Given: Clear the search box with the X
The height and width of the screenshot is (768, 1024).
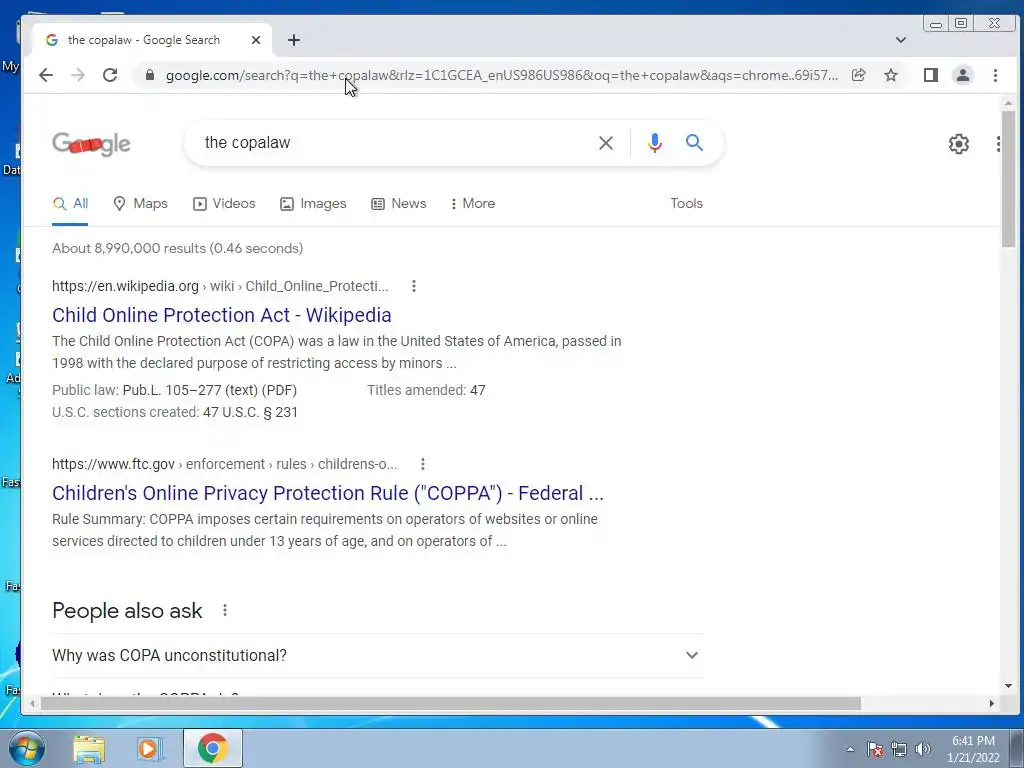Looking at the screenshot, I should (x=606, y=142).
